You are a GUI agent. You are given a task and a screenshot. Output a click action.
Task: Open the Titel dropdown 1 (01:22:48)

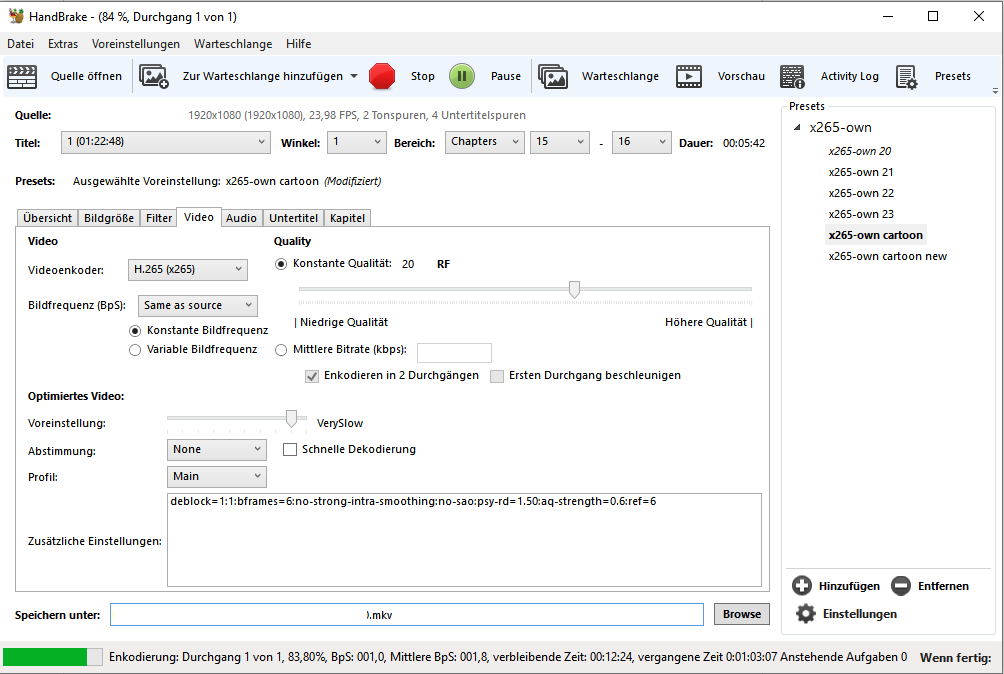165,142
